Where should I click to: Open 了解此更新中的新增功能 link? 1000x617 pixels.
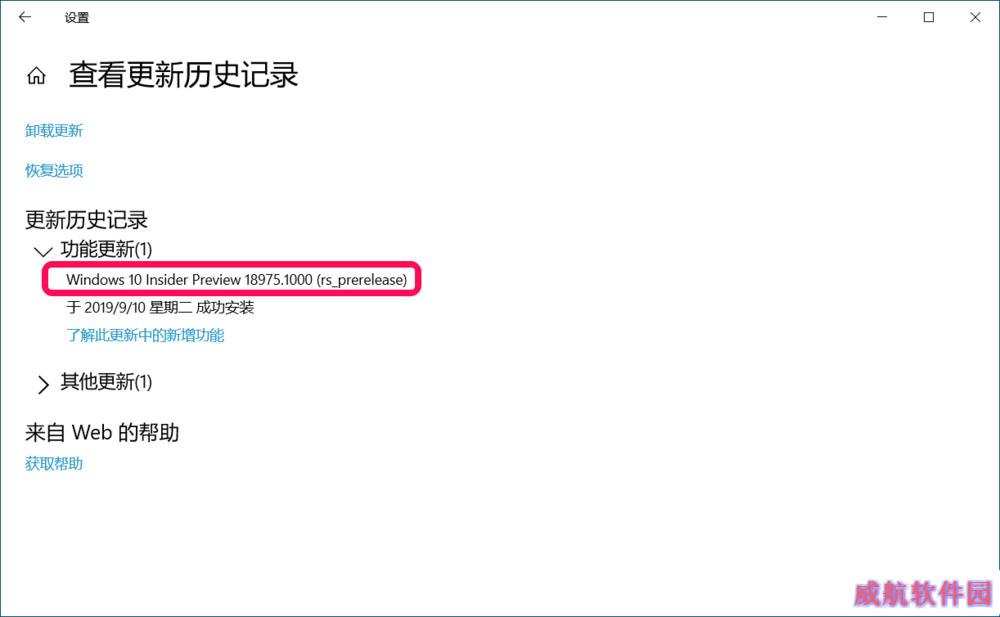(x=145, y=335)
